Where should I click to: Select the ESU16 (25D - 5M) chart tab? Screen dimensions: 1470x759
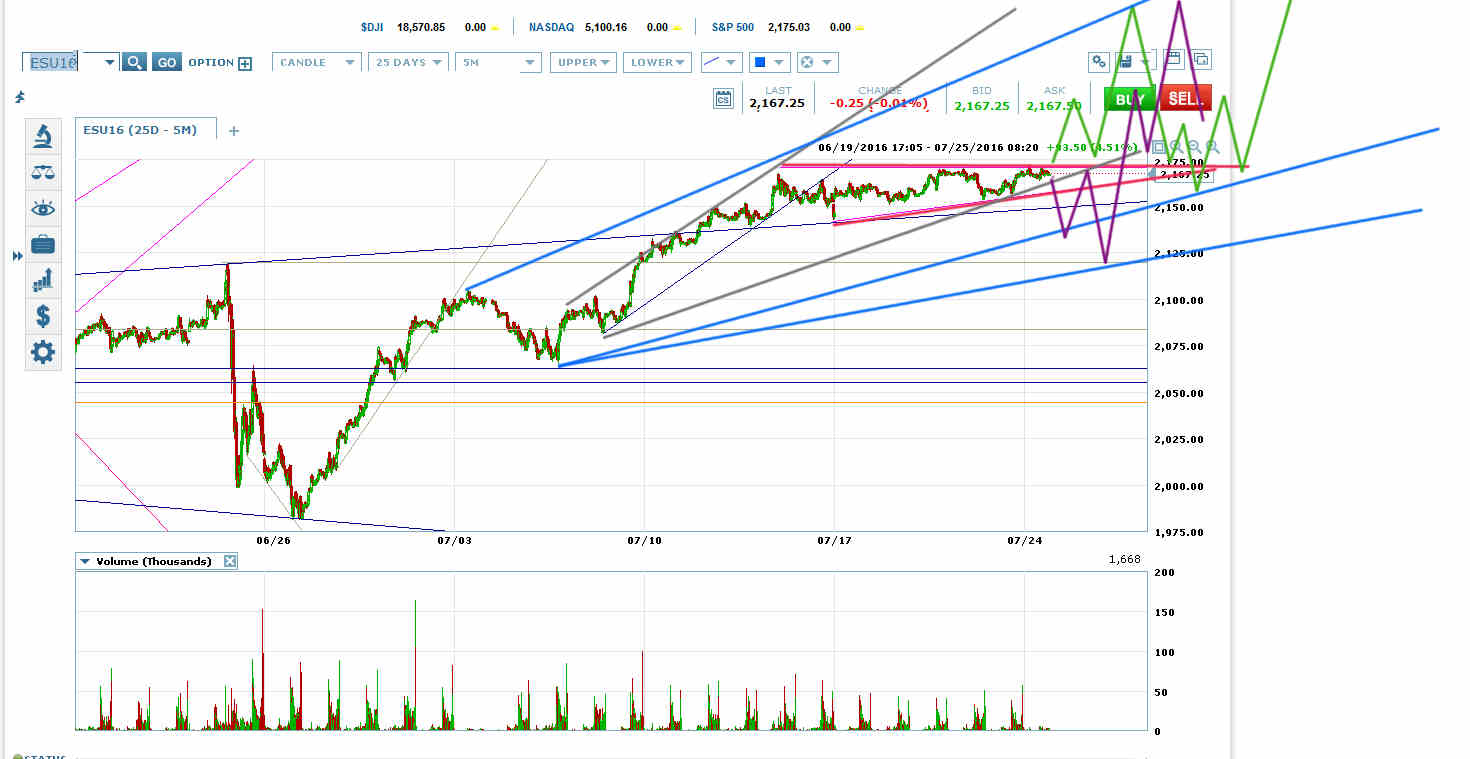pyautogui.click(x=147, y=130)
